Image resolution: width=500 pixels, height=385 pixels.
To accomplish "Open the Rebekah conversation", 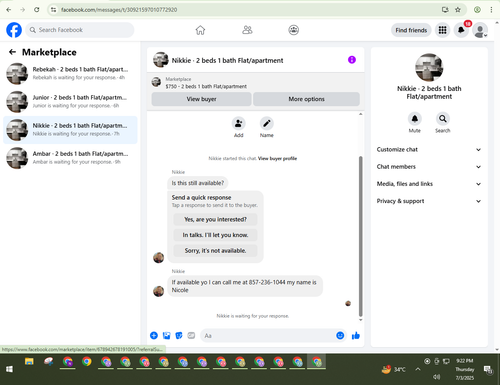I will 70,73.
